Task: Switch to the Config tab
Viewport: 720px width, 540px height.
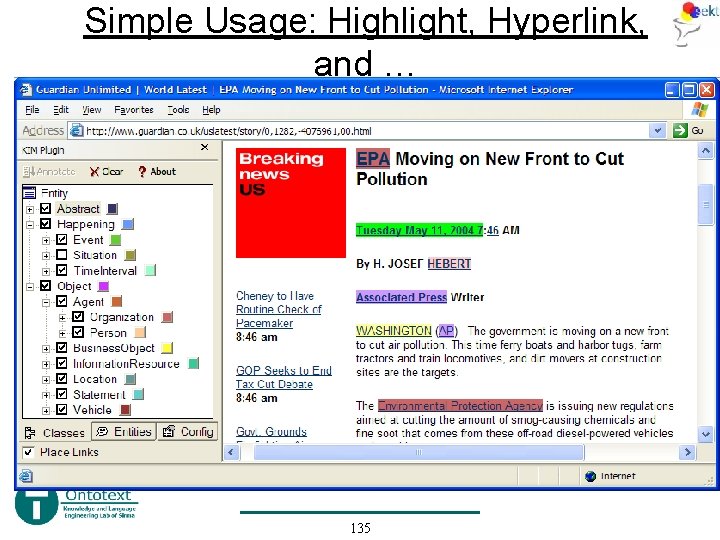Action: point(187,432)
